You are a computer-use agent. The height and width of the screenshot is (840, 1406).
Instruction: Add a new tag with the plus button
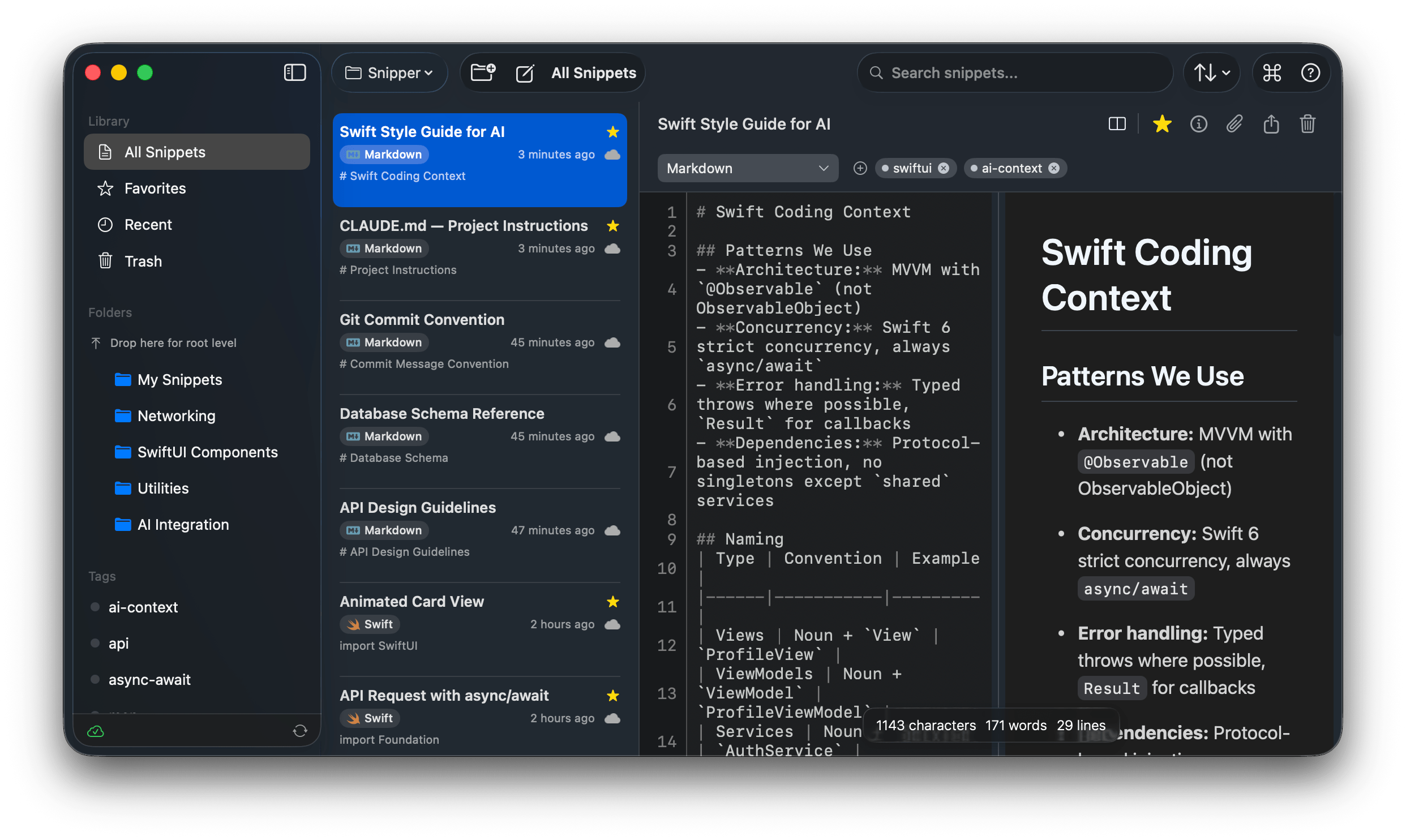click(860, 168)
